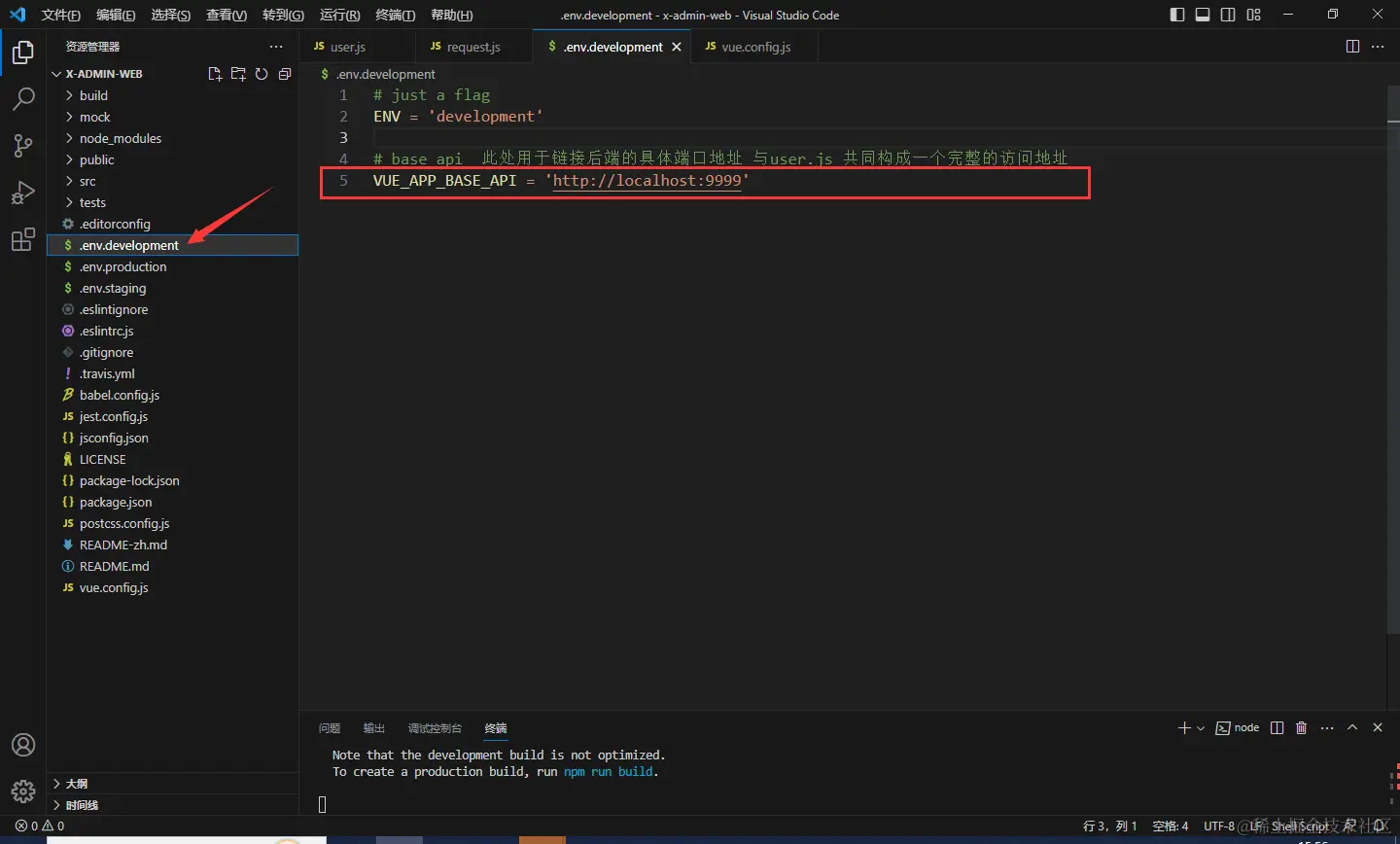The height and width of the screenshot is (844, 1400).
Task: Kill the terminal with trash icon
Action: coord(1302,727)
